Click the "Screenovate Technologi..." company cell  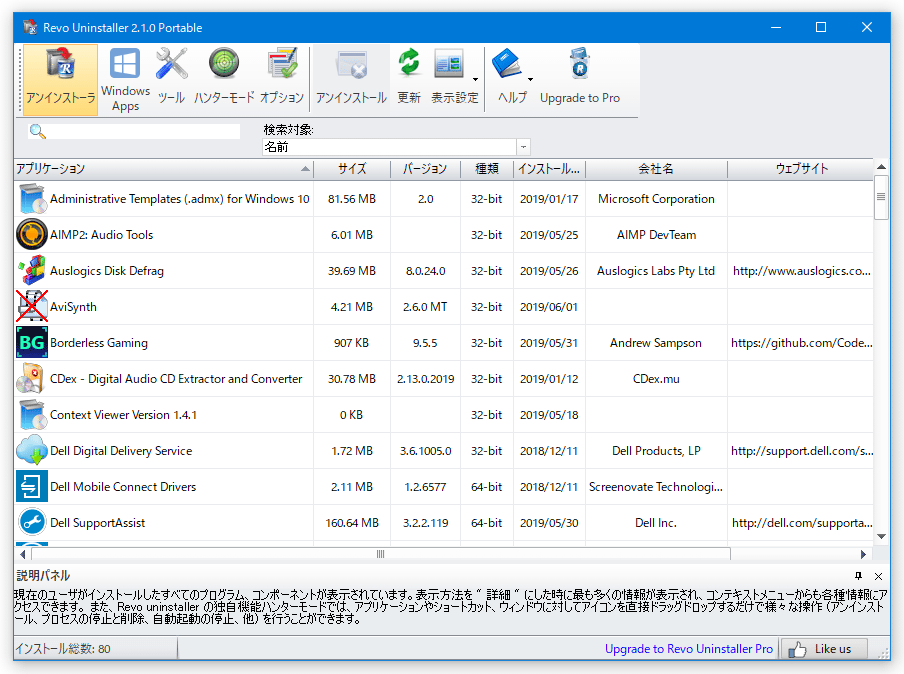coord(656,487)
